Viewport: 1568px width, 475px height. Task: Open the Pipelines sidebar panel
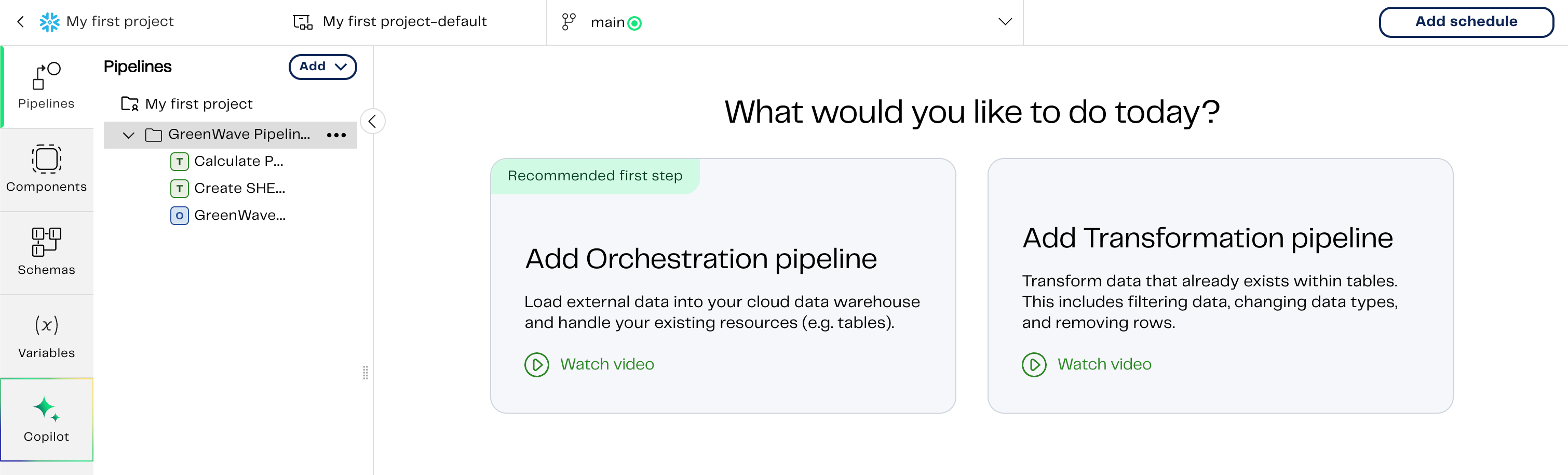click(x=46, y=86)
